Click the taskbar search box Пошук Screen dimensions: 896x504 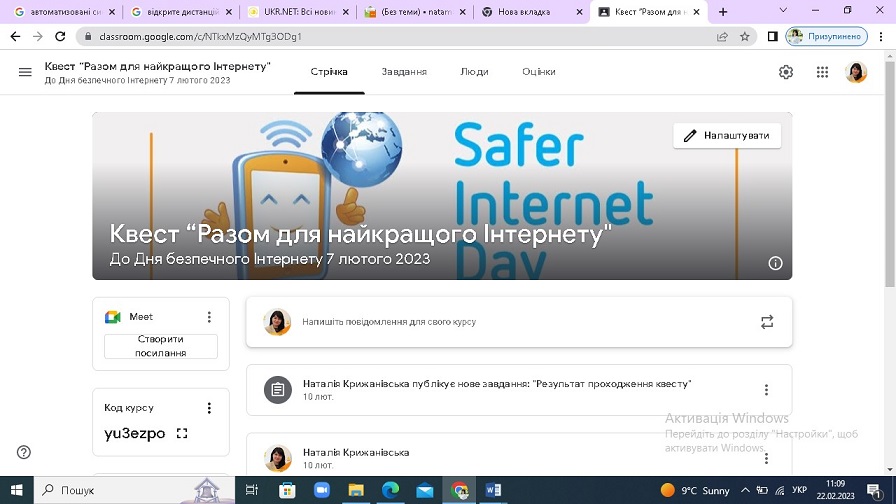(x=135, y=490)
